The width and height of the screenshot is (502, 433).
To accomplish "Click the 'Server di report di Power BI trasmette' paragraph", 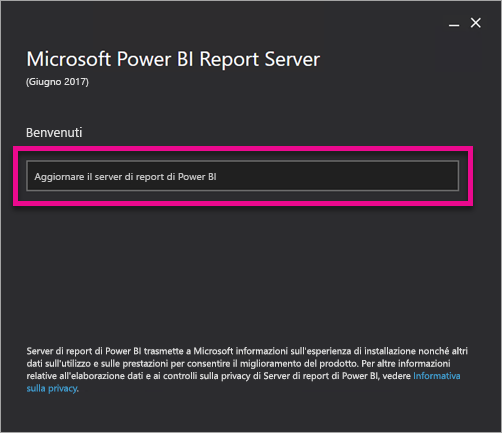I will [x=247, y=370].
